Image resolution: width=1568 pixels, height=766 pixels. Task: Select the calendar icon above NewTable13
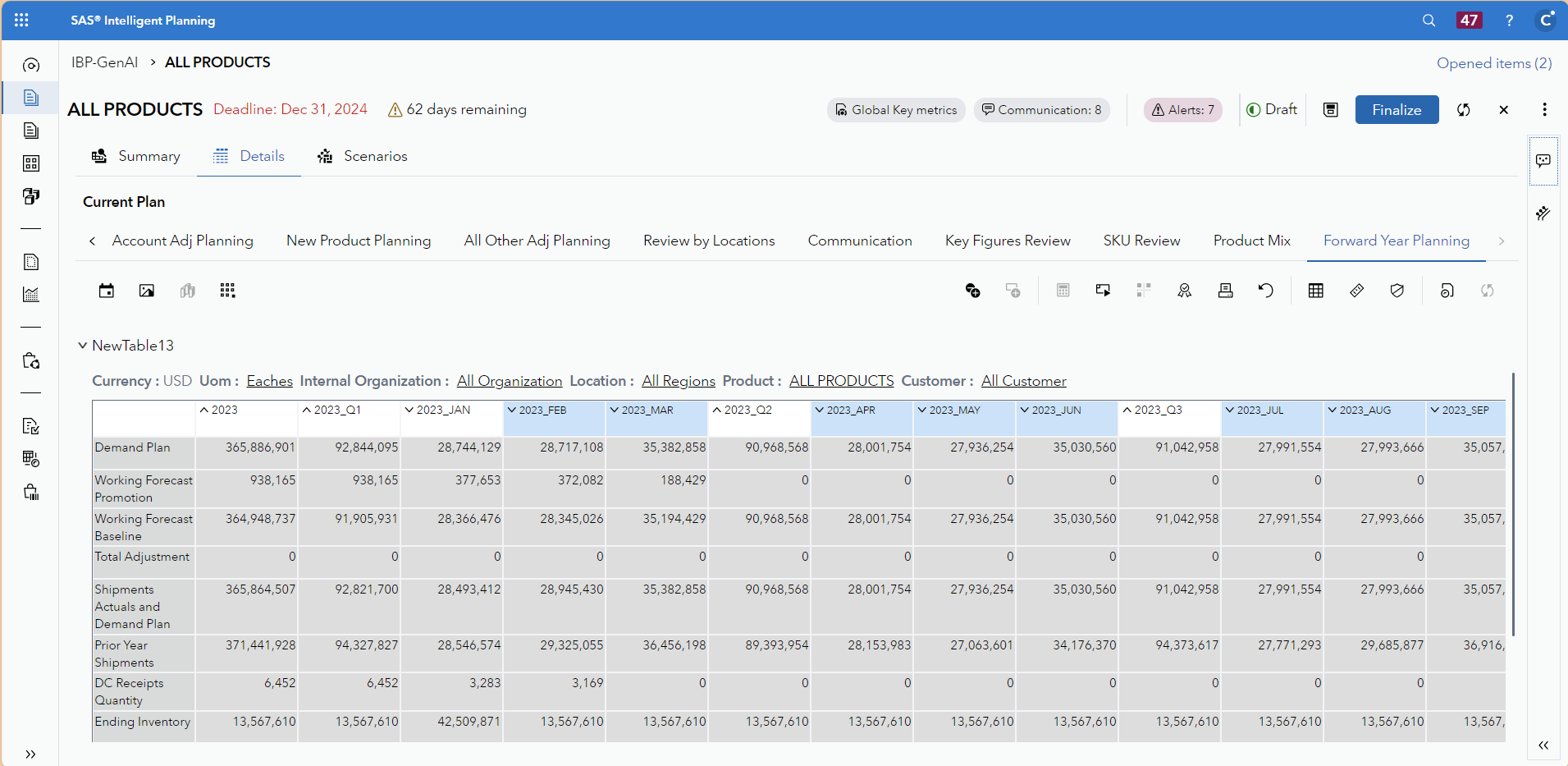[x=106, y=290]
